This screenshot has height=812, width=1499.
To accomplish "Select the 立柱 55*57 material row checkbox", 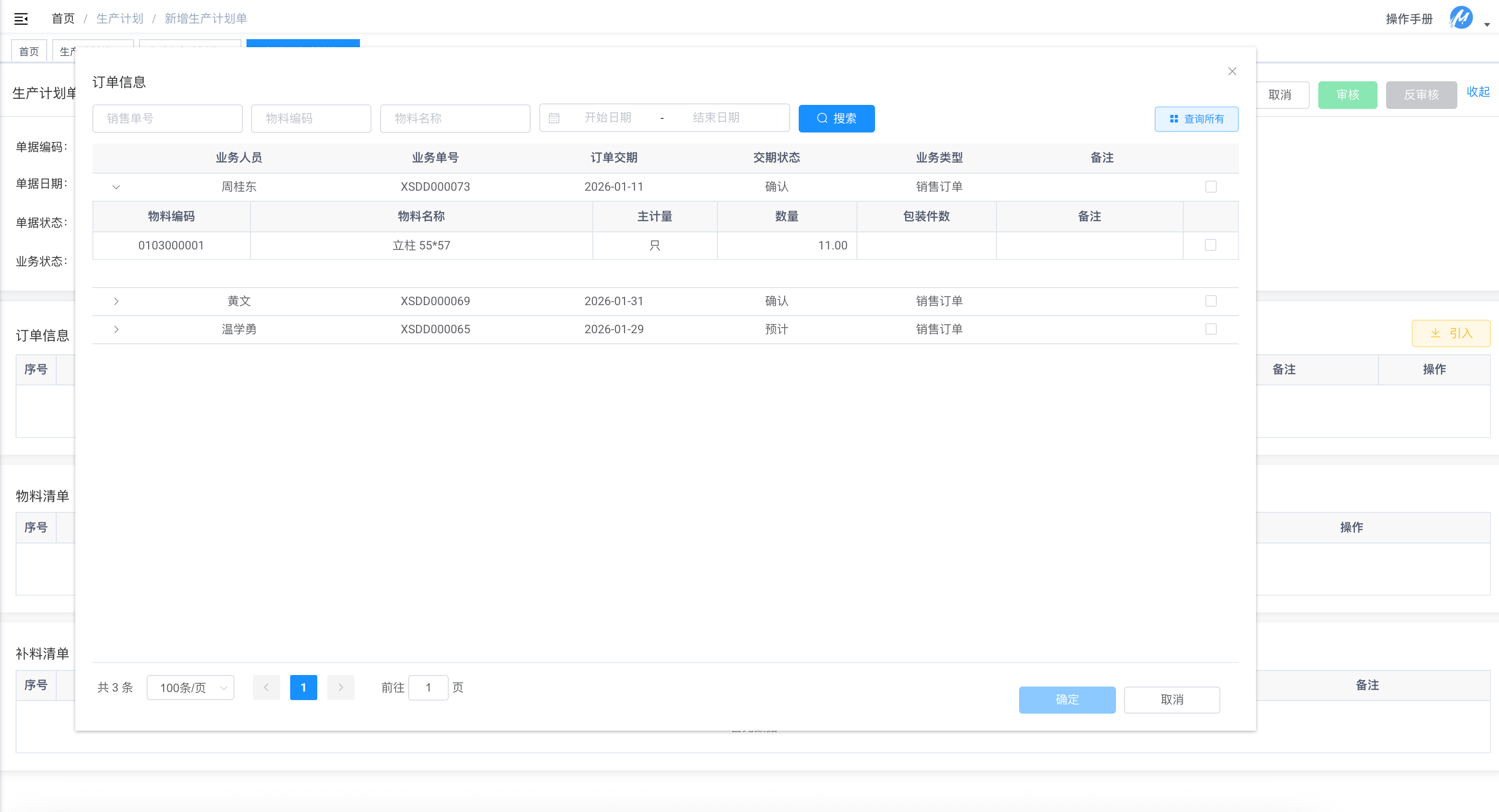I will pyautogui.click(x=1210, y=245).
